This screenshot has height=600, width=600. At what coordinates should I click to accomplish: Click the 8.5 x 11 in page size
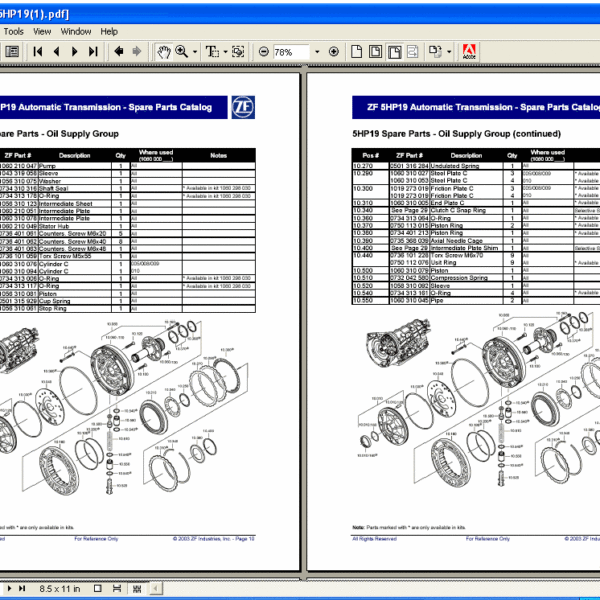pyautogui.click(x=60, y=589)
